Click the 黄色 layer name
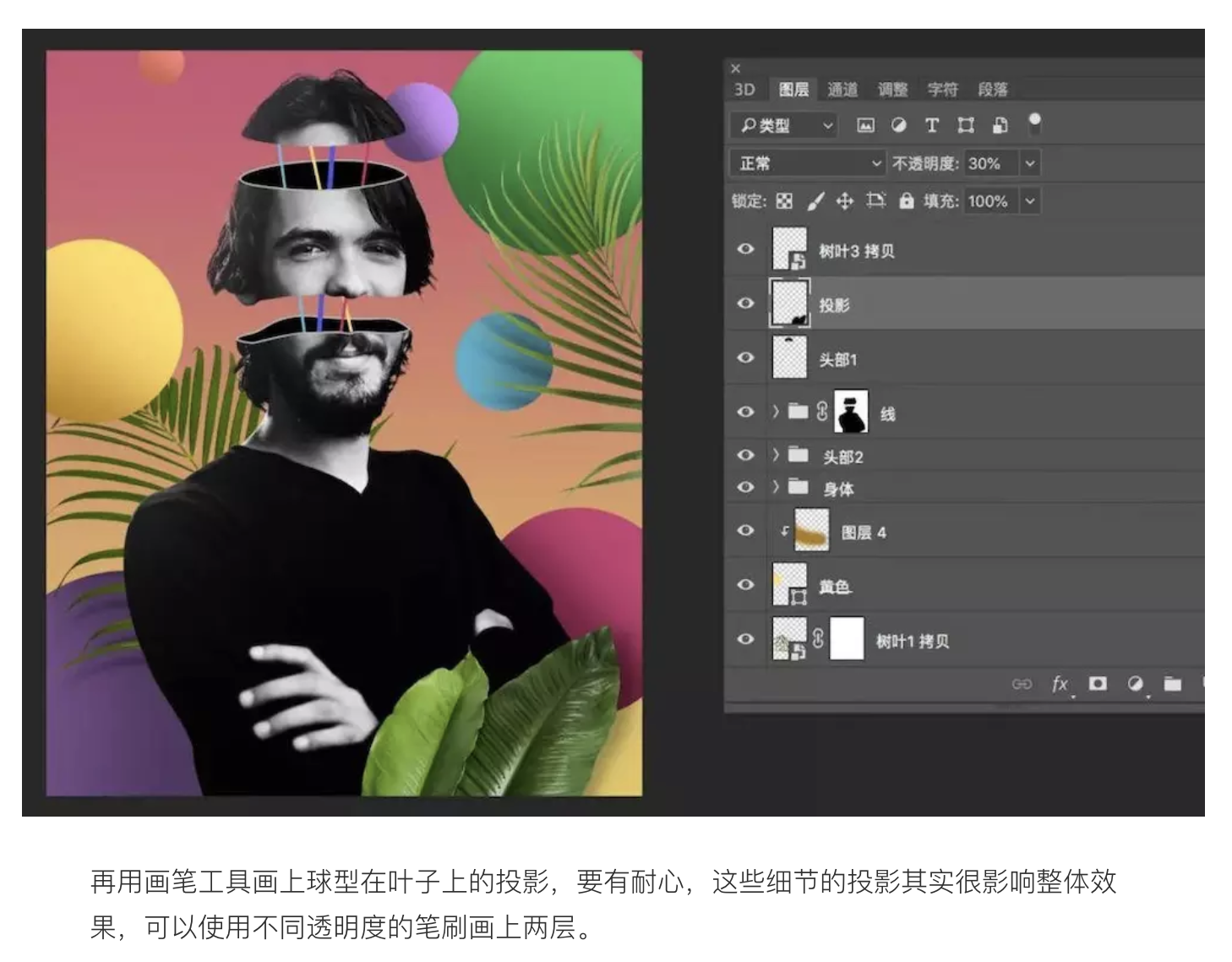The image size is (1232, 962). click(x=834, y=587)
